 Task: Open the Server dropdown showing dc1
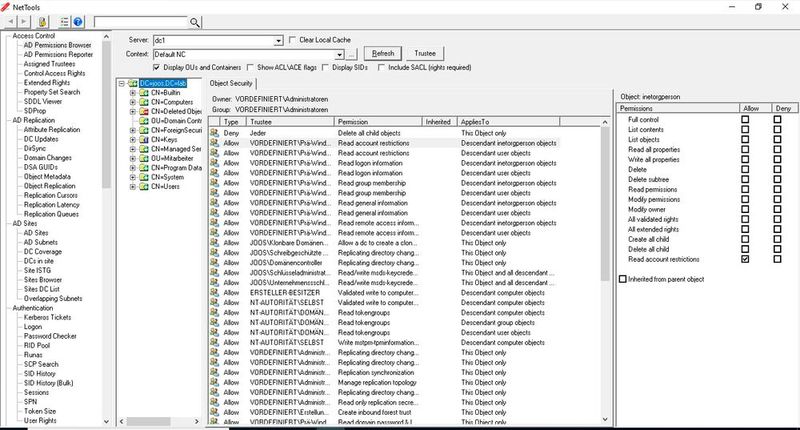click(x=278, y=40)
